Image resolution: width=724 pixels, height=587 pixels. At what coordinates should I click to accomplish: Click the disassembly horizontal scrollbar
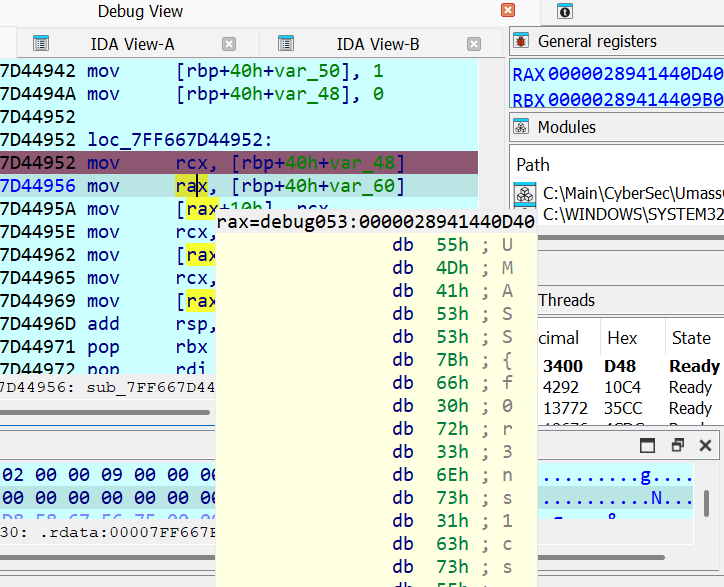pyautogui.click(x=105, y=411)
